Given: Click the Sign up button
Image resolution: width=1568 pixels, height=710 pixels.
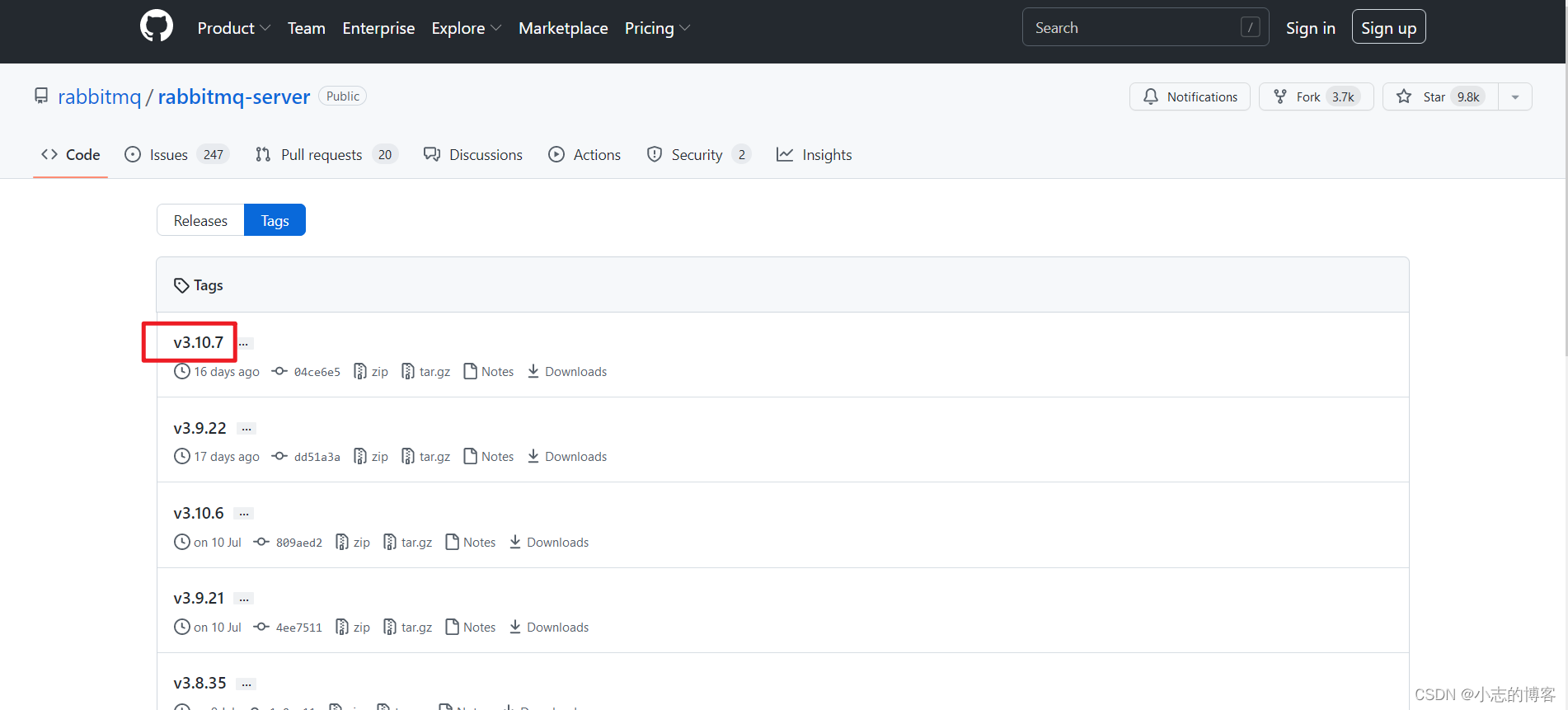Looking at the screenshot, I should point(1388,27).
